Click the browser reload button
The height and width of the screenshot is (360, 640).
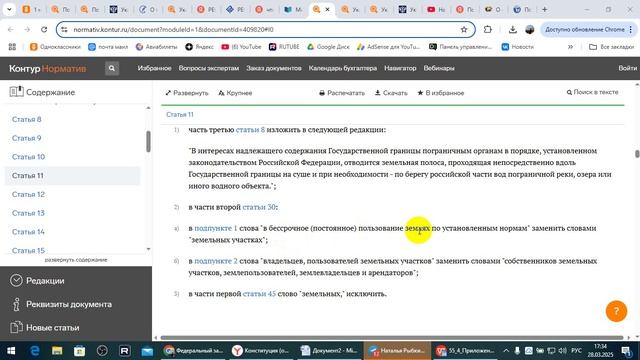(44, 29)
